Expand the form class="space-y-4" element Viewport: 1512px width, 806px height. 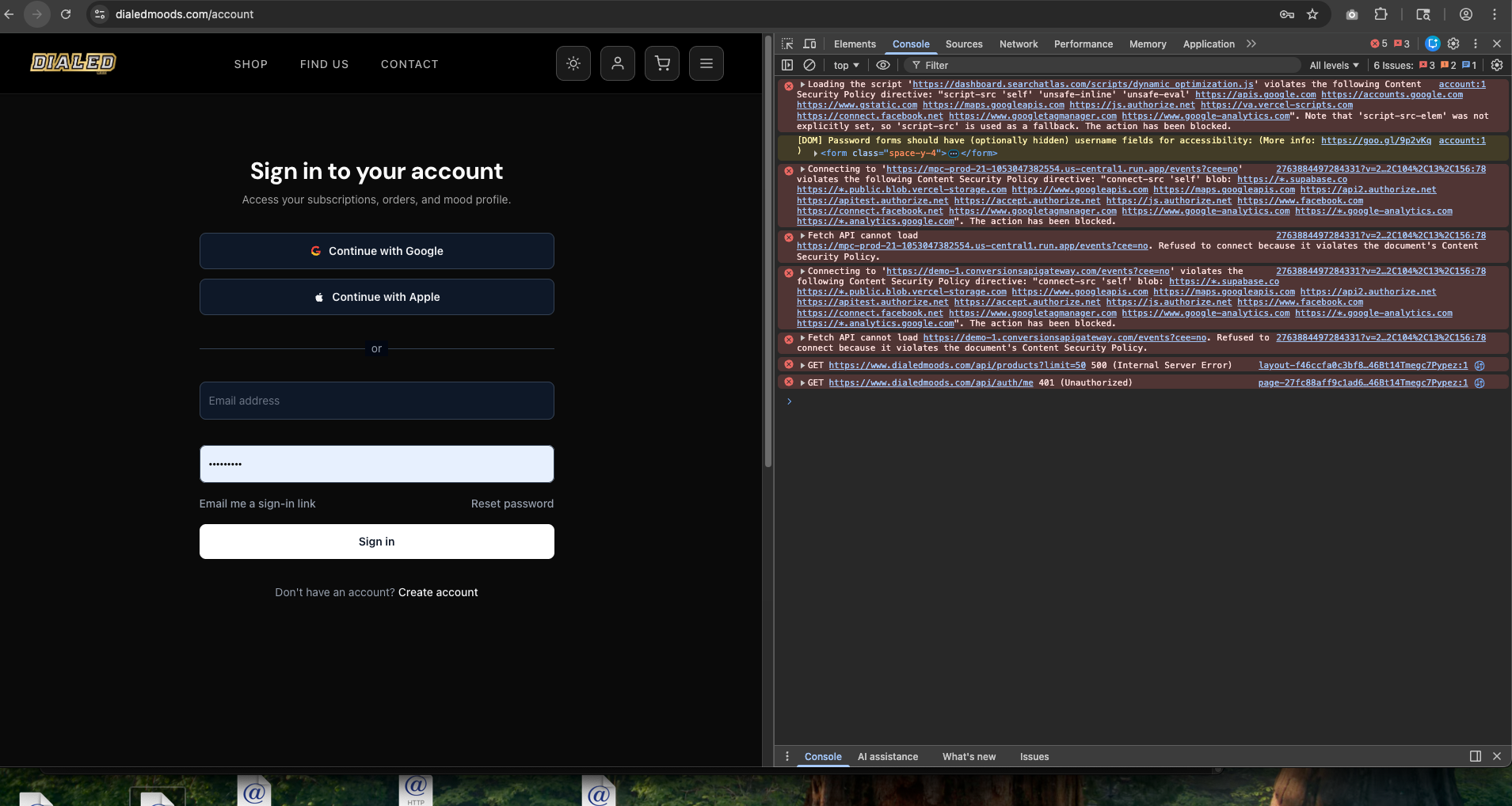(x=816, y=154)
